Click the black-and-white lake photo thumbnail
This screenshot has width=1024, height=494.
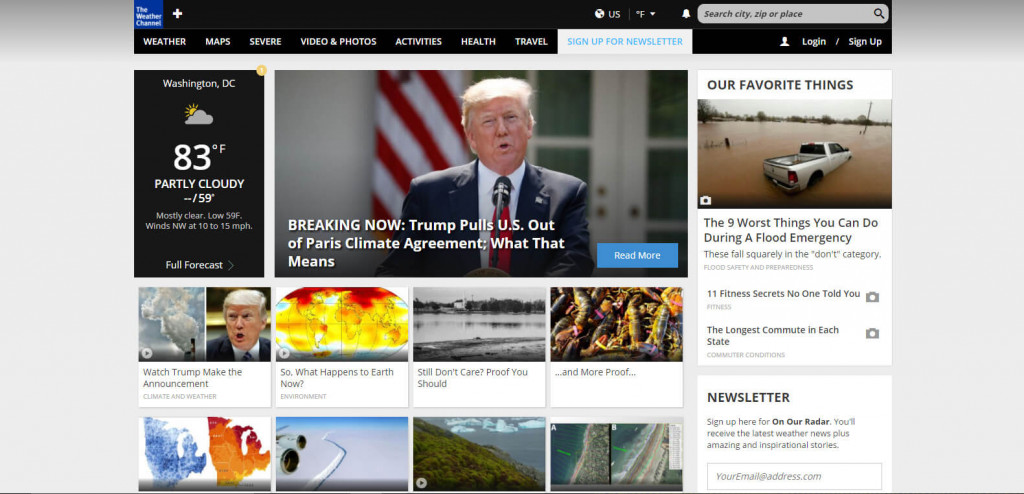479,324
